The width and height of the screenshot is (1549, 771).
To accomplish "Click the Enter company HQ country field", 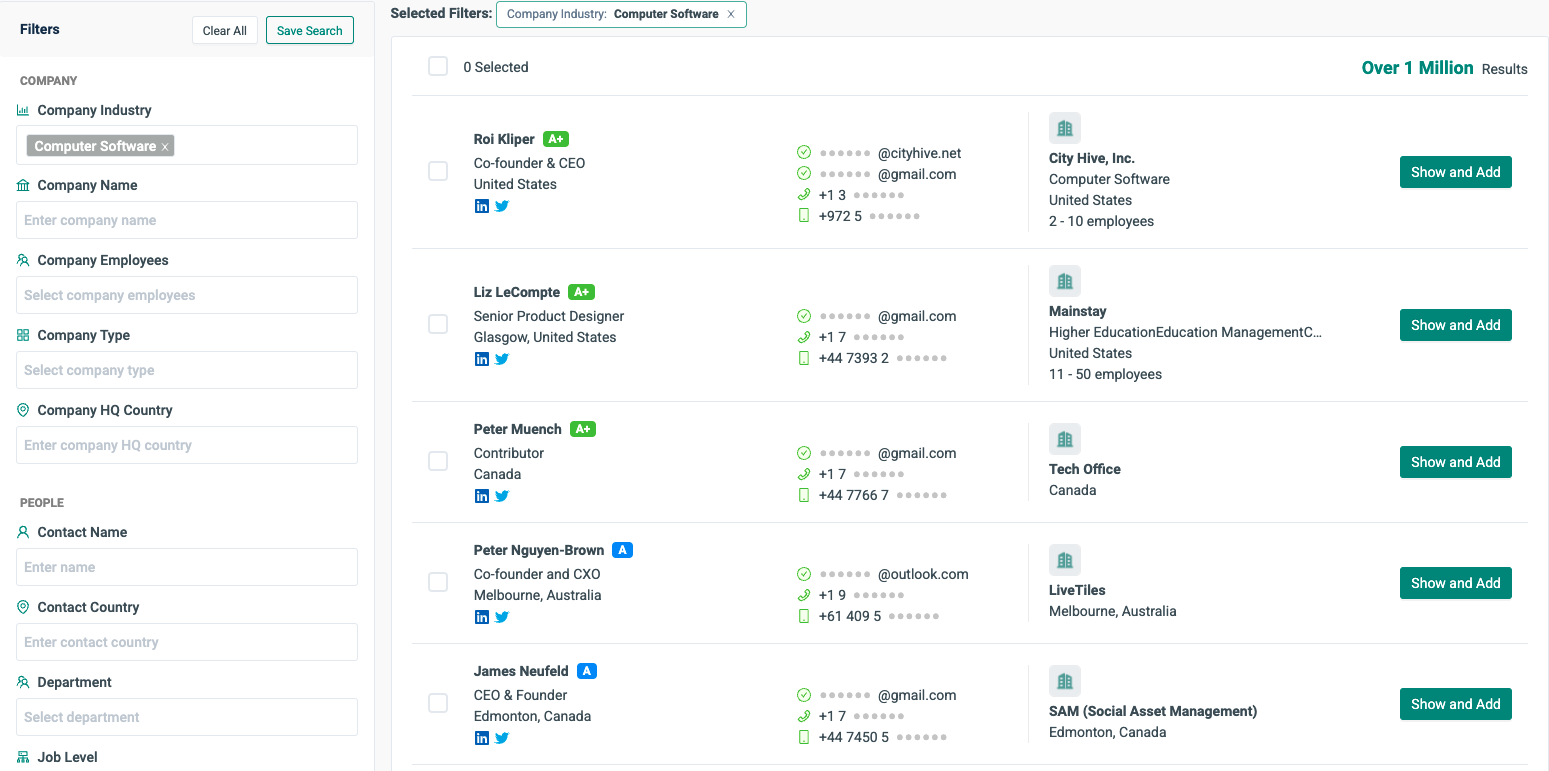I will point(187,445).
